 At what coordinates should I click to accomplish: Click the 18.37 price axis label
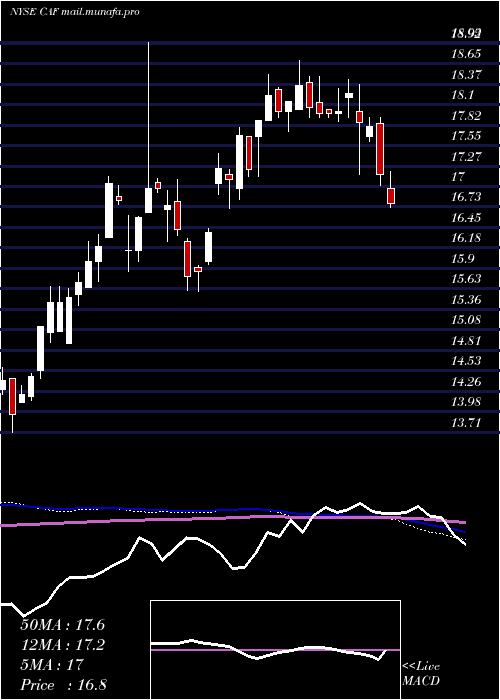(466, 75)
